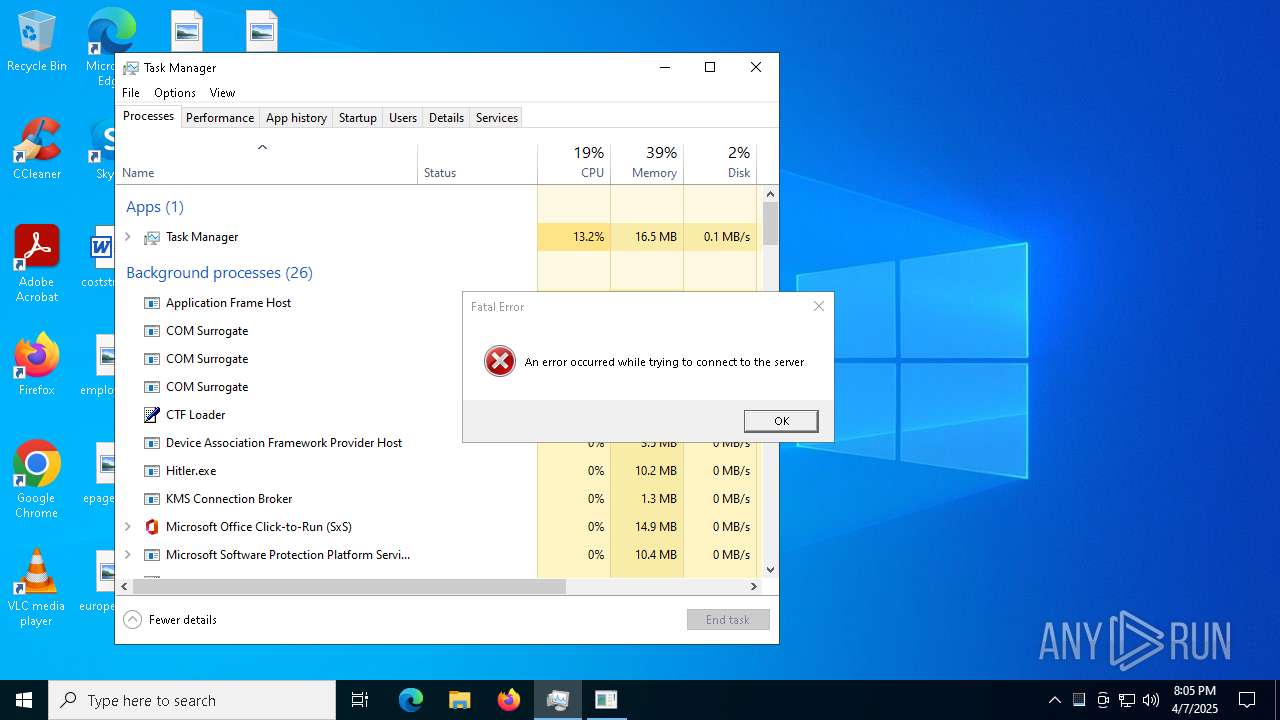Click the Task Manager process icon
The height and width of the screenshot is (720, 1280).
(152, 237)
